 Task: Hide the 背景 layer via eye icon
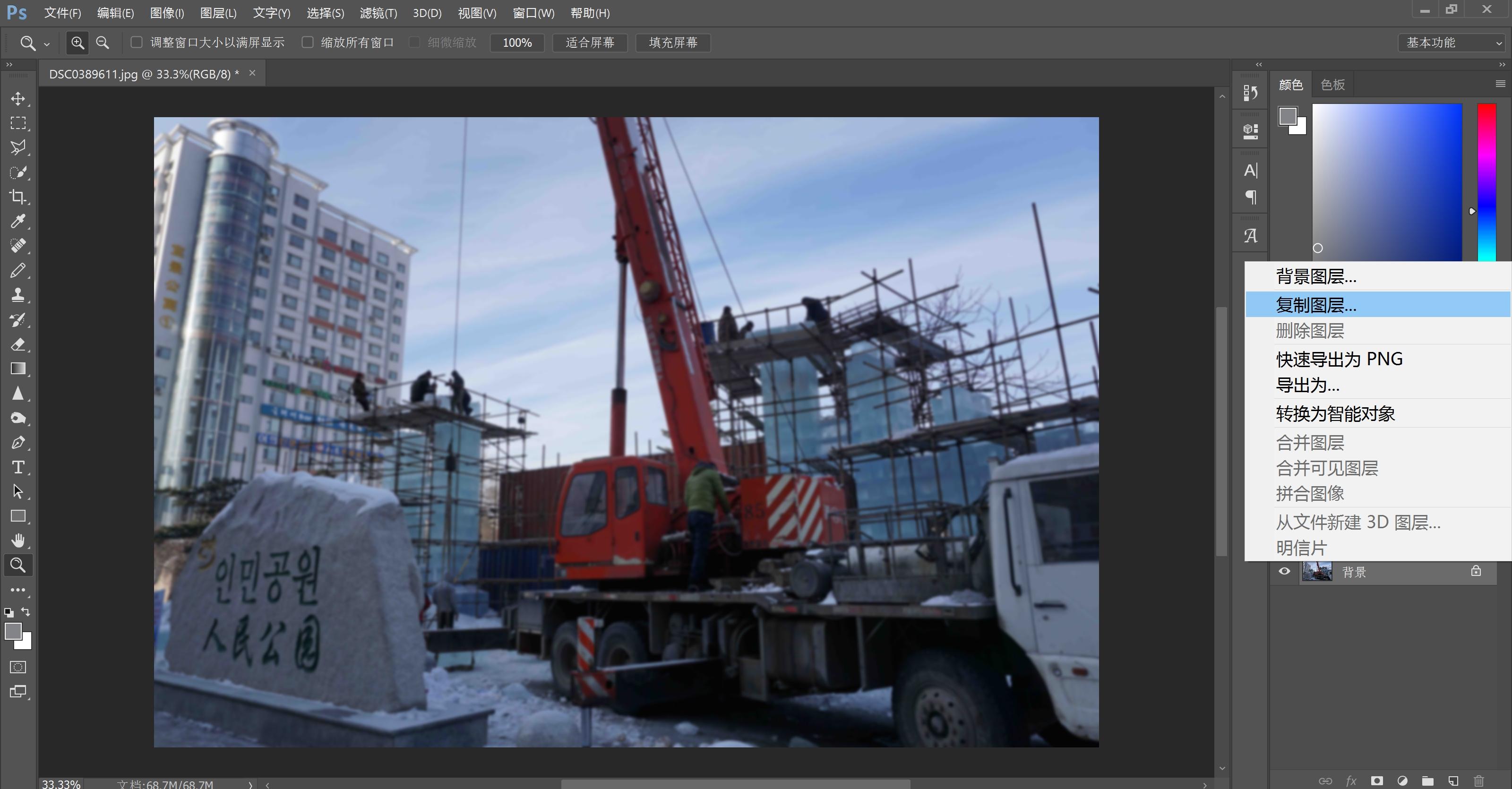click(x=1284, y=571)
